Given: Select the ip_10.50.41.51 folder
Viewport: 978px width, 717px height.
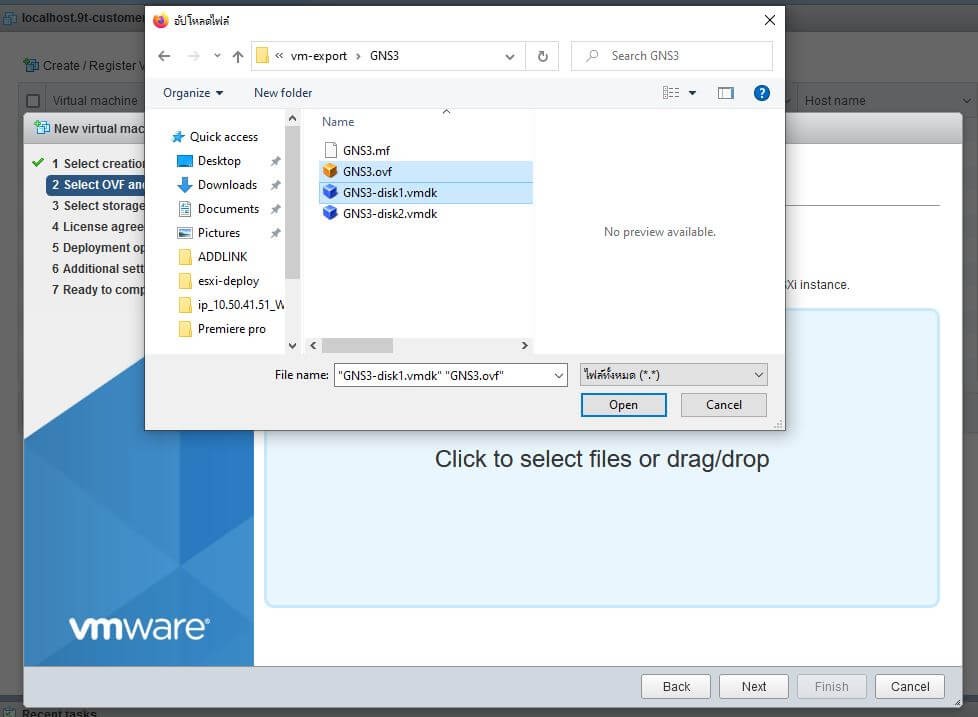Looking at the screenshot, I should click(x=231, y=305).
